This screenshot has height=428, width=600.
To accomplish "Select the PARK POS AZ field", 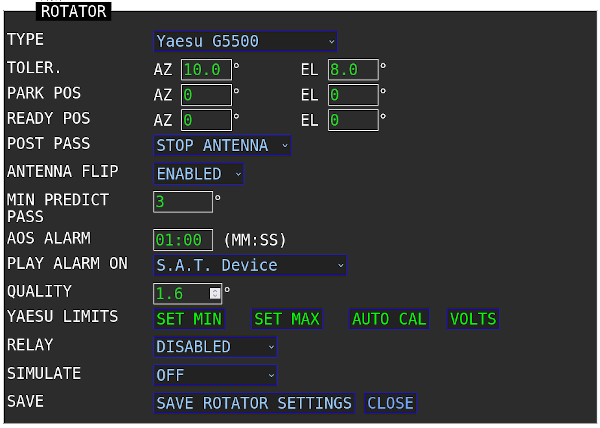I will 205,95.
